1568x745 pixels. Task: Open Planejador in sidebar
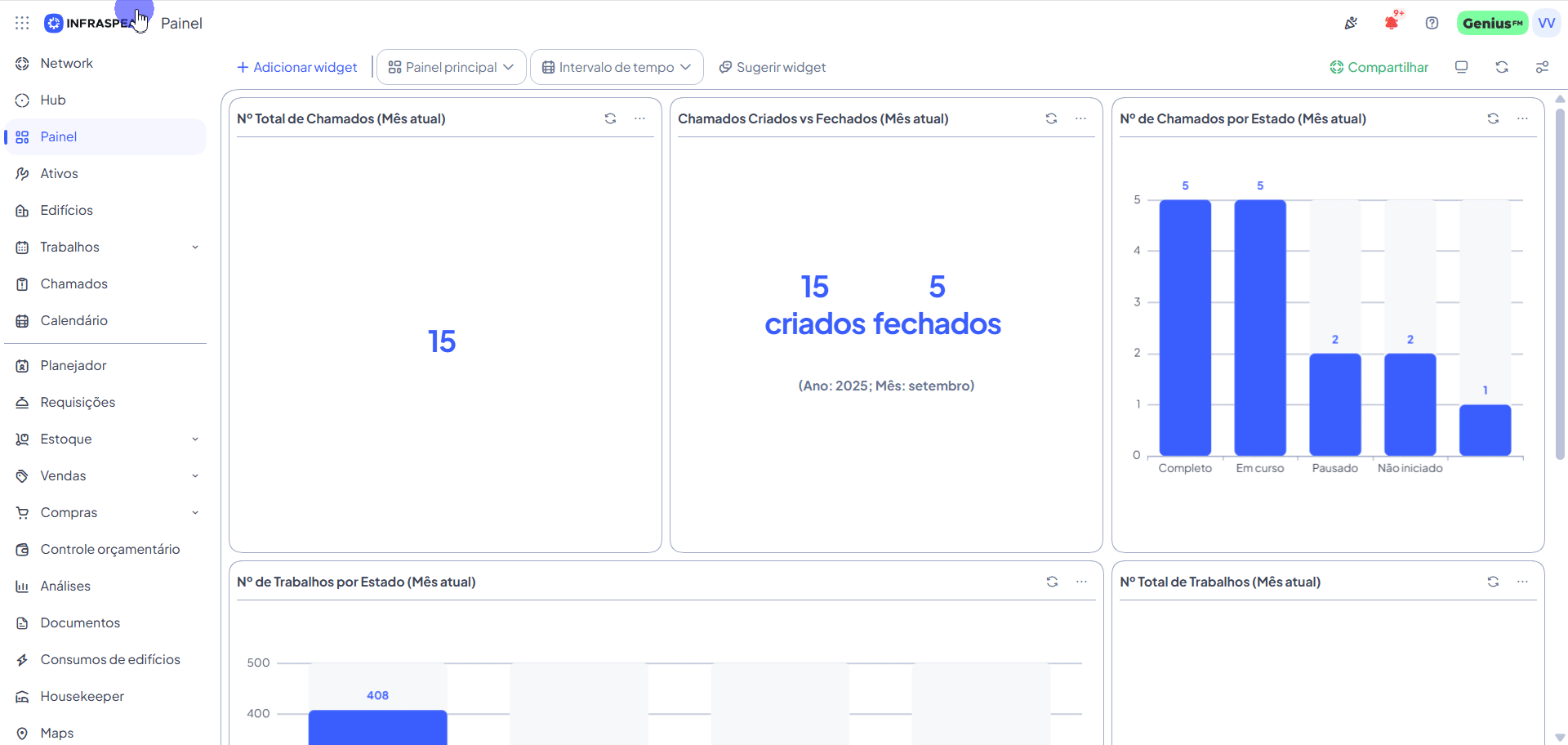(x=105, y=365)
